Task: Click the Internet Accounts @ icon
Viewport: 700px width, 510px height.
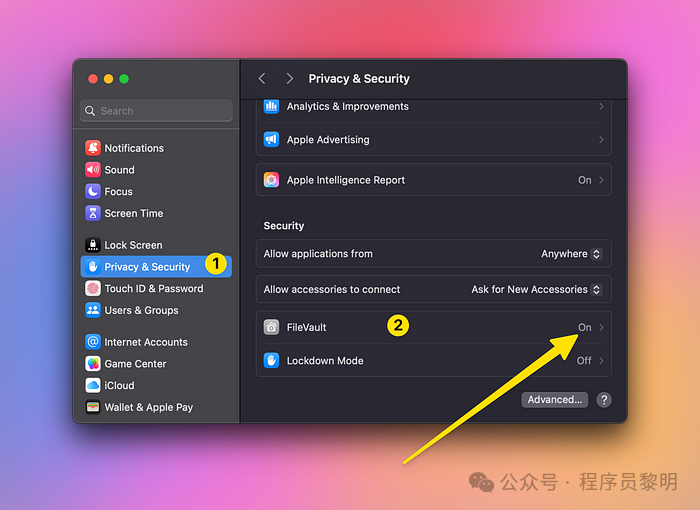Action: click(x=93, y=342)
